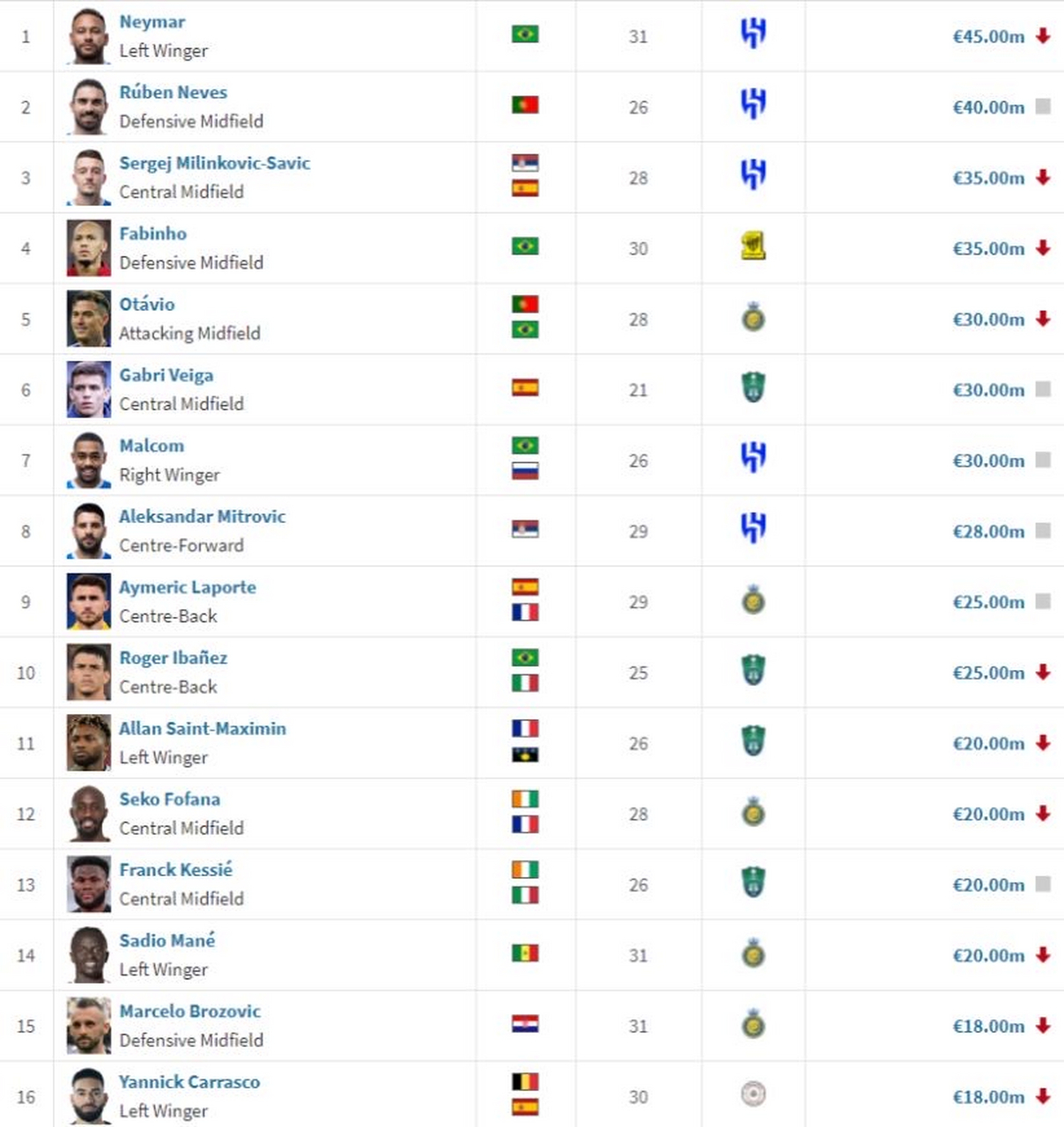Click Fabinho's player photo thumbnail
Image resolution: width=1064 pixels, height=1127 pixels.
click(x=89, y=248)
